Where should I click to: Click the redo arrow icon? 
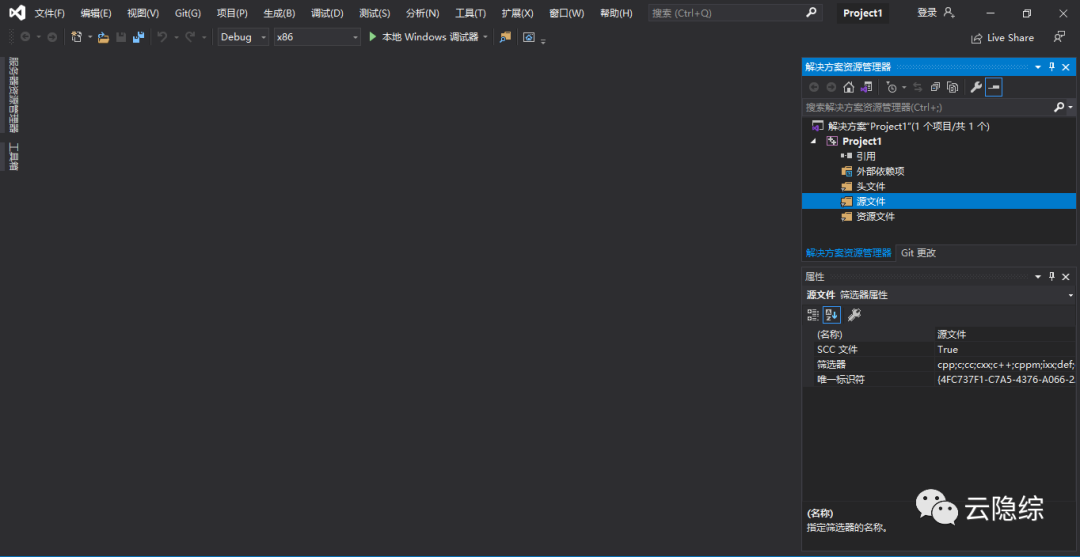pos(190,37)
